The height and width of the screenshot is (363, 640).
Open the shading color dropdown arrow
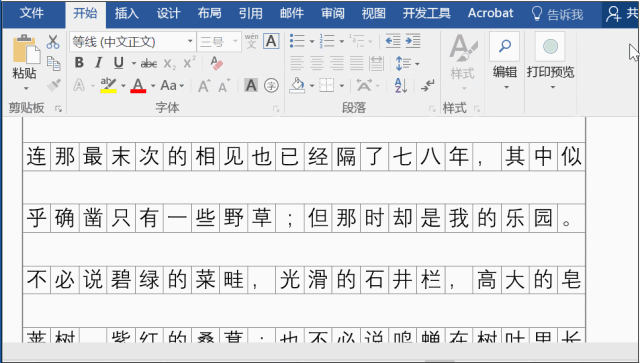pos(312,86)
